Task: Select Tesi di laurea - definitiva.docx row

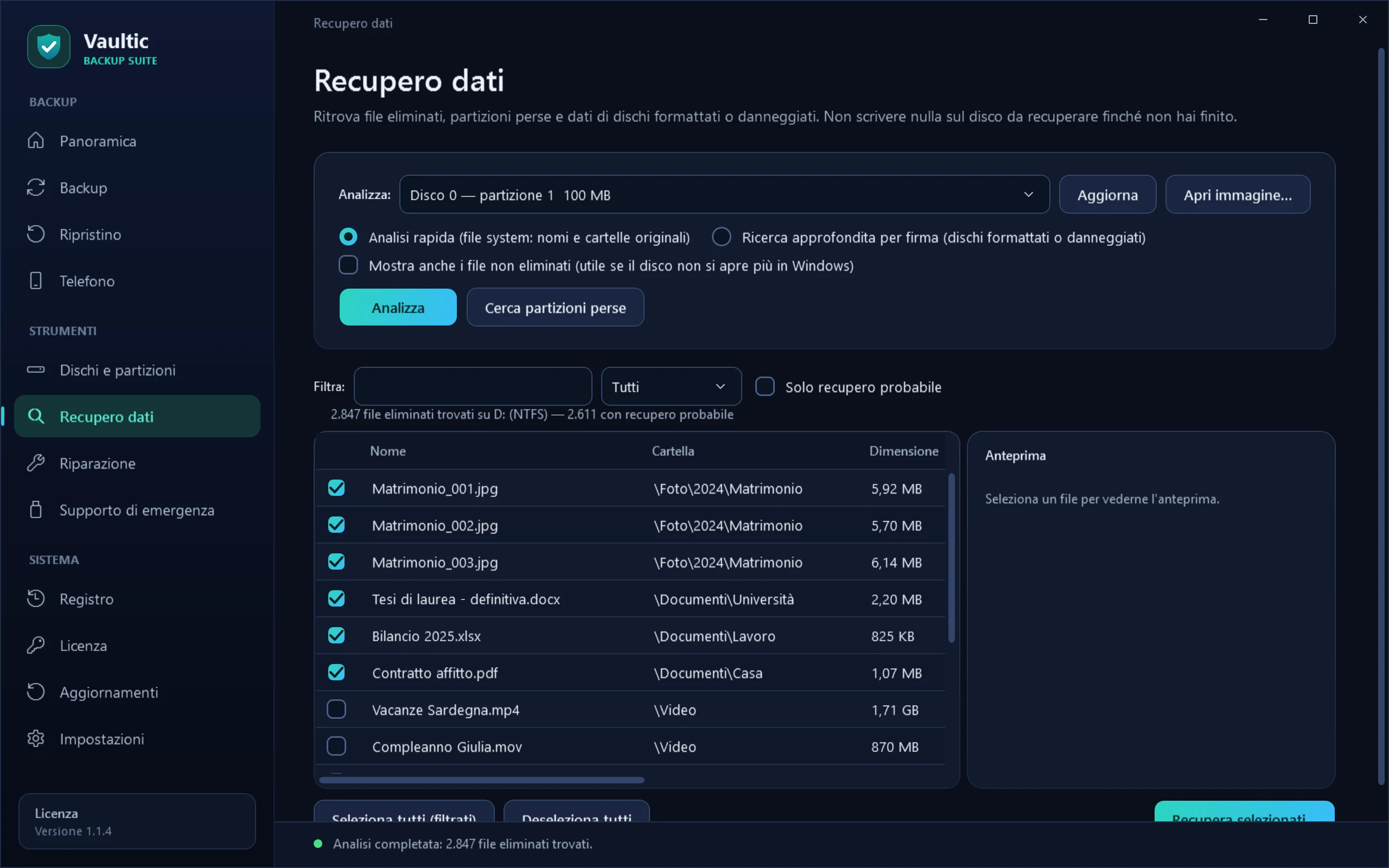Action: tap(629, 599)
